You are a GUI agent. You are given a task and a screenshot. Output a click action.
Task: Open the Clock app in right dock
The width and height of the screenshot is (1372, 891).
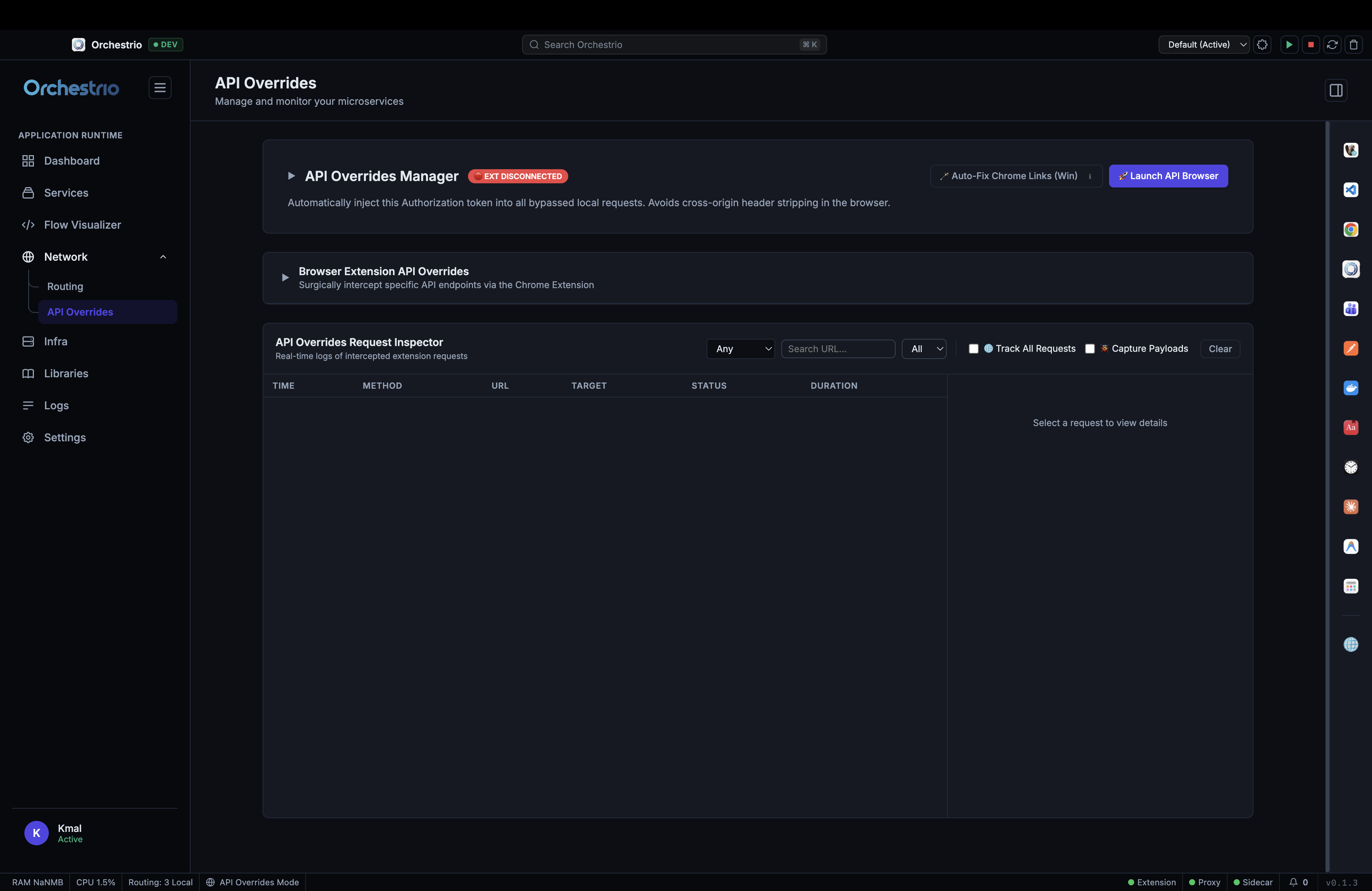point(1351,467)
